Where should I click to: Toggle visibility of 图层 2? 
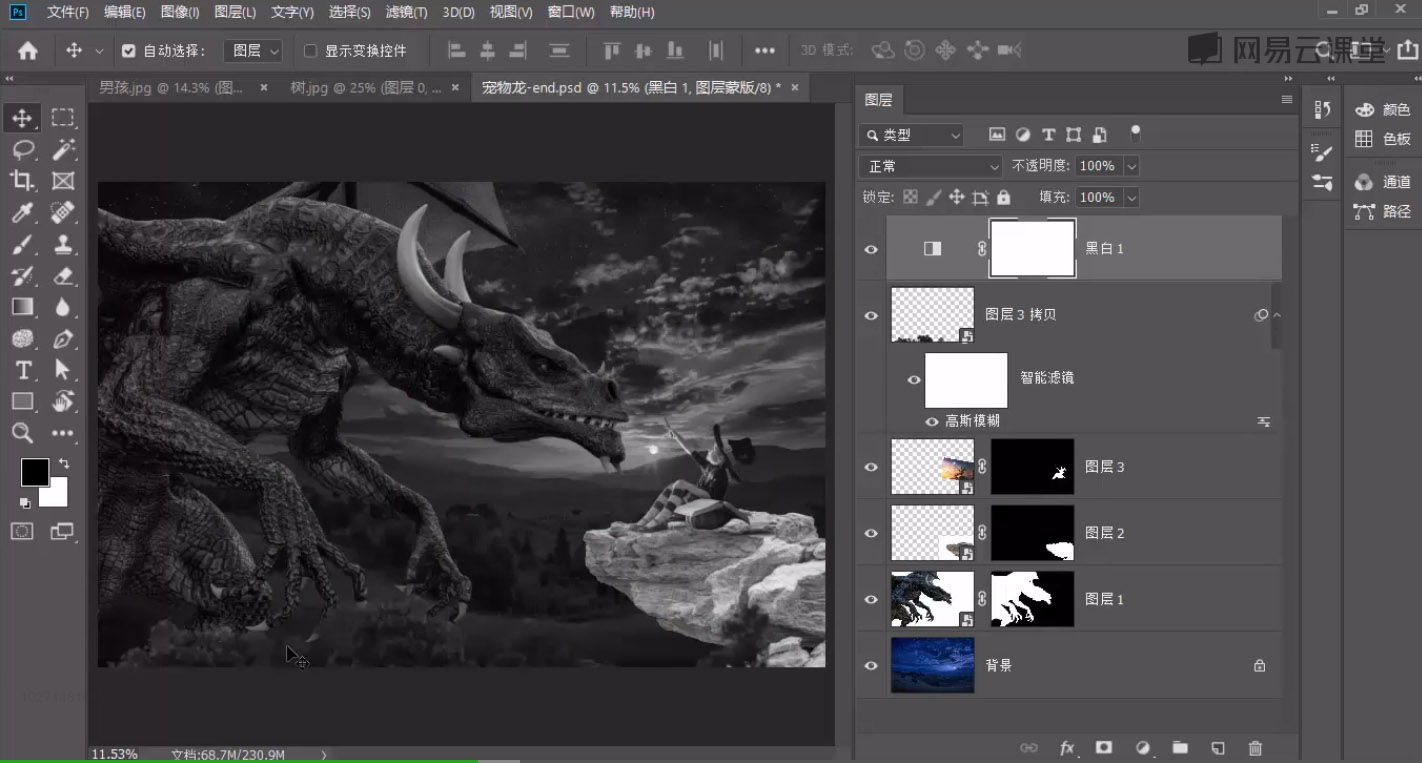[x=871, y=533]
